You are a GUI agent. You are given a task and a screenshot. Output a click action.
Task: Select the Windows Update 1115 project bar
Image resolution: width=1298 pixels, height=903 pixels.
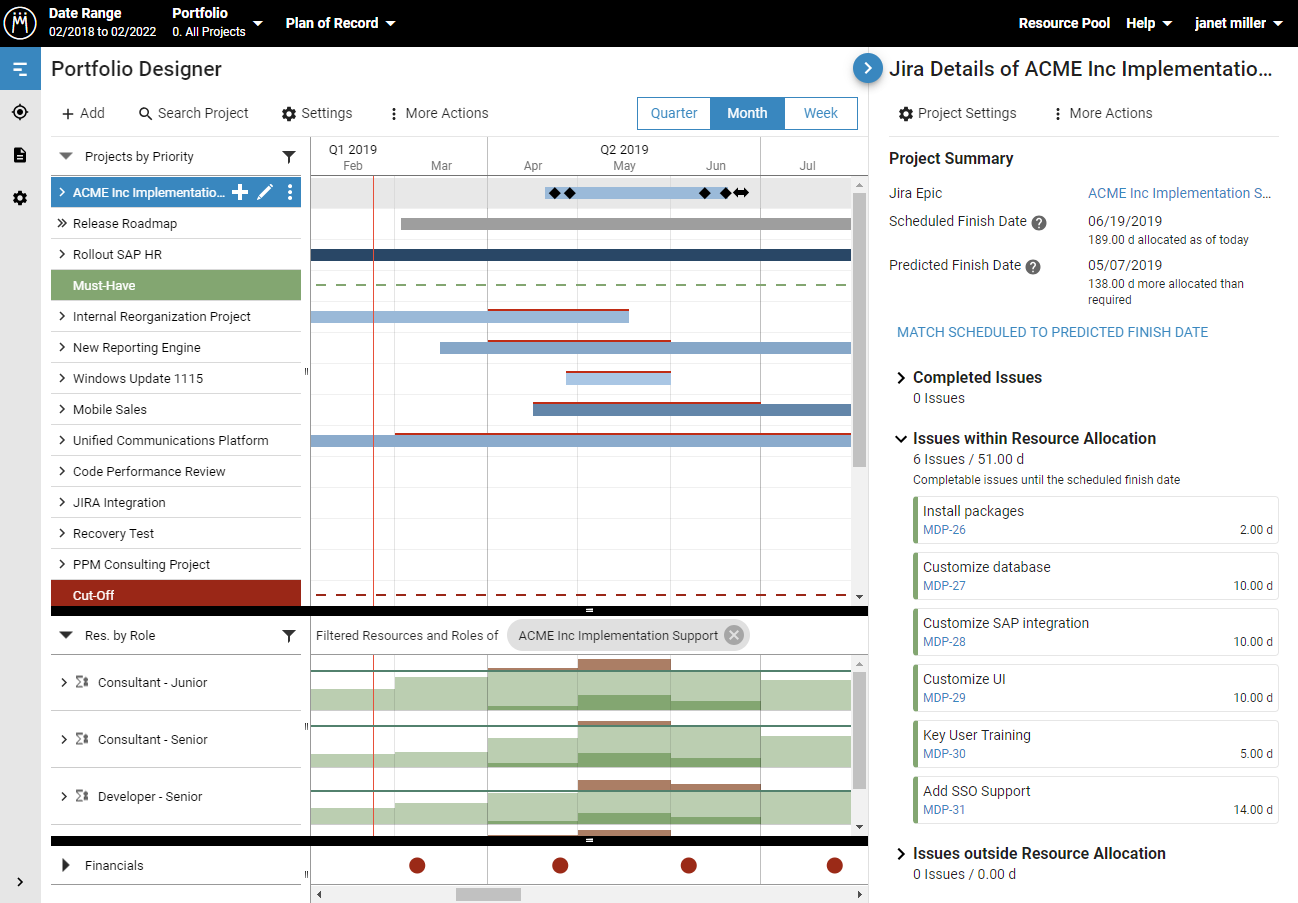coord(618,378)
